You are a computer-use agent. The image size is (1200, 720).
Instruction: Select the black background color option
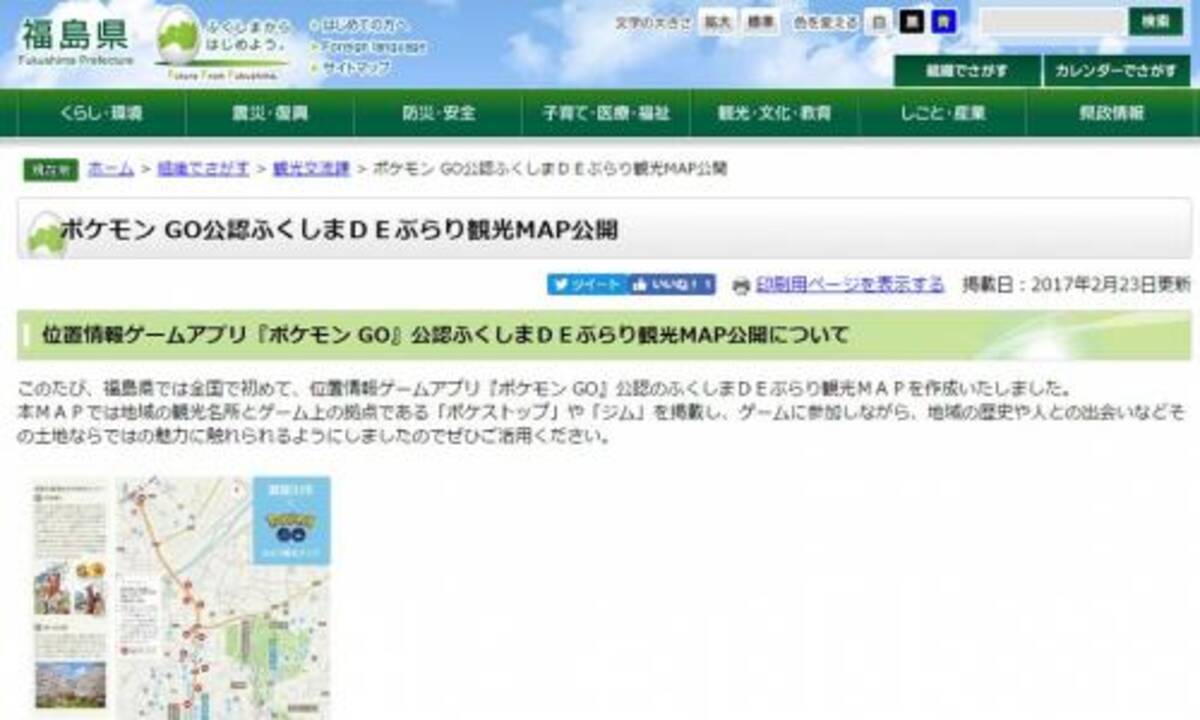coord(913,23)
